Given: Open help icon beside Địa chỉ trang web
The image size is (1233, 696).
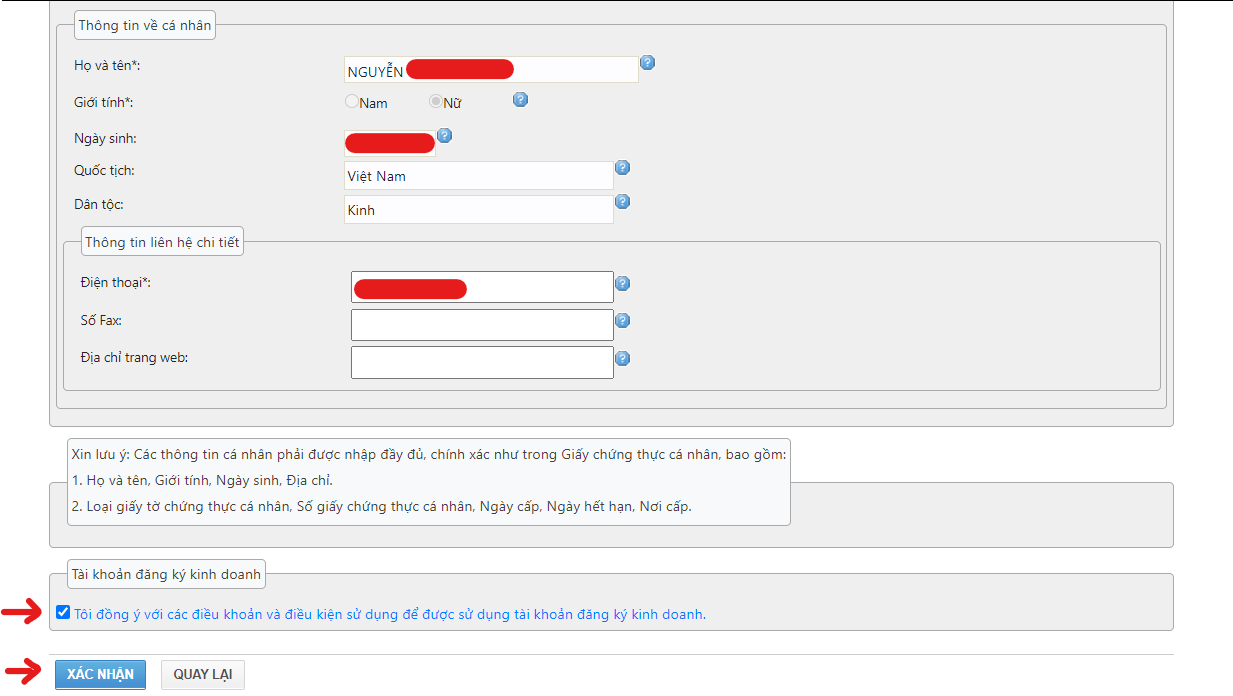Looking at the screenshot, I should tap(622, 359).
